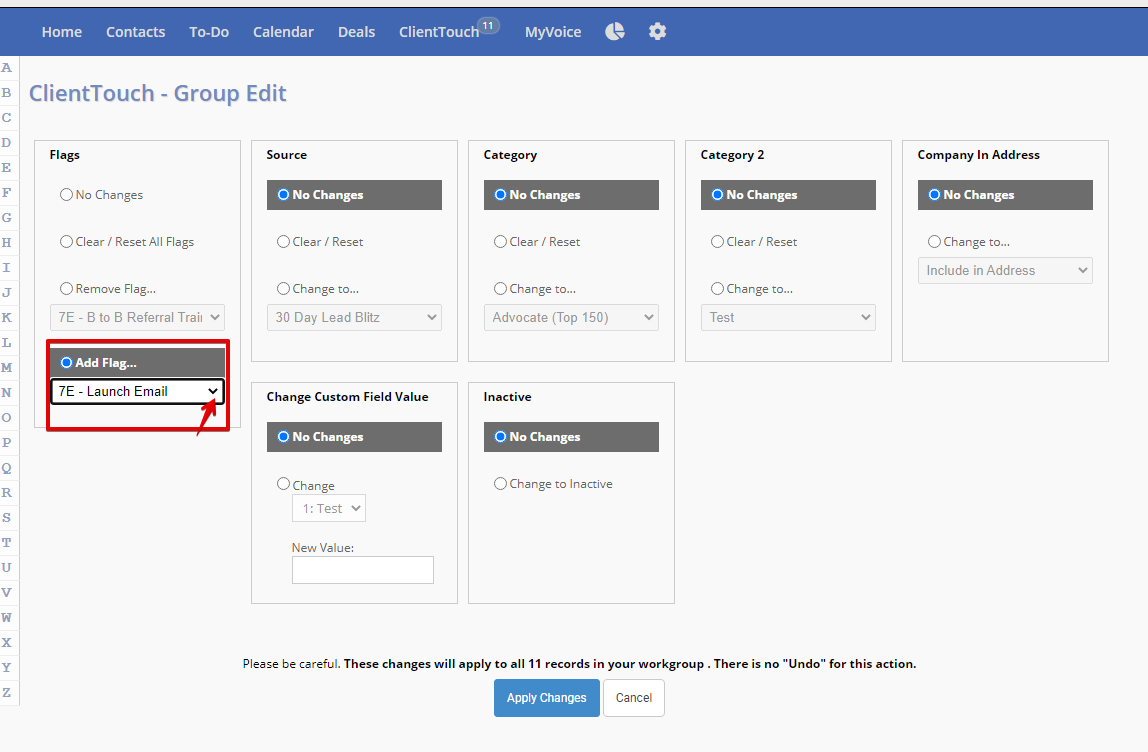Click the Apply Changes button

(547, 698)
